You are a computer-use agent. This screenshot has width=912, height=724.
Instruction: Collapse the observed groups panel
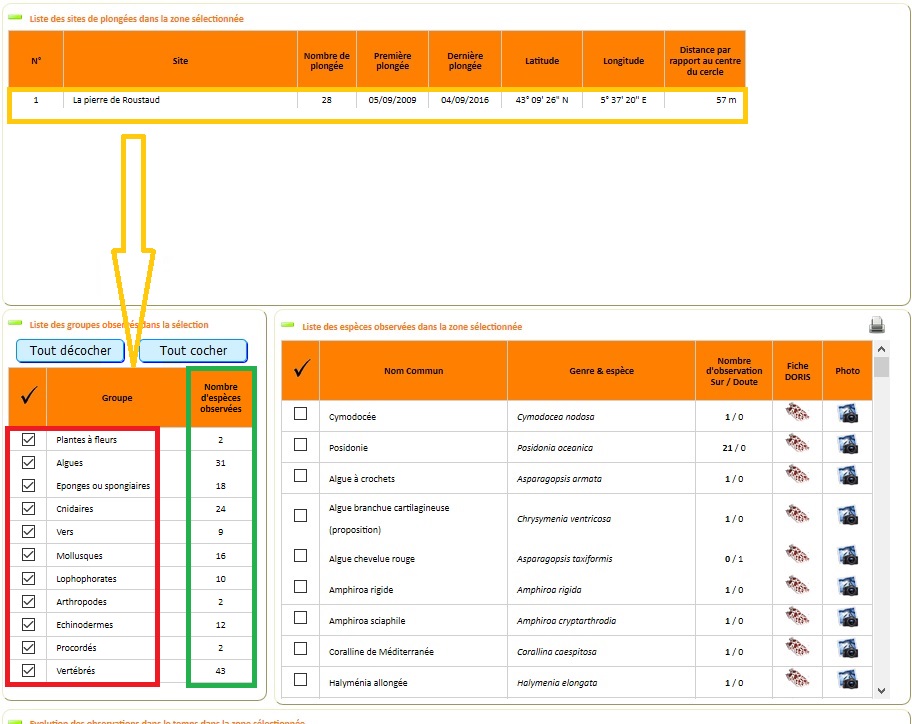click(15, 323)
